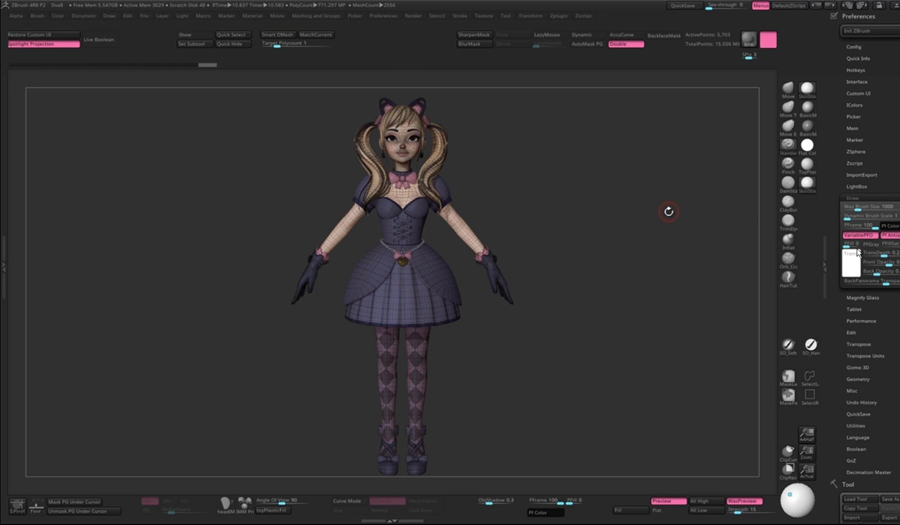Select the MaskPen brush icon
This screenshot has height=525, width=900.
tap(788, 395)
